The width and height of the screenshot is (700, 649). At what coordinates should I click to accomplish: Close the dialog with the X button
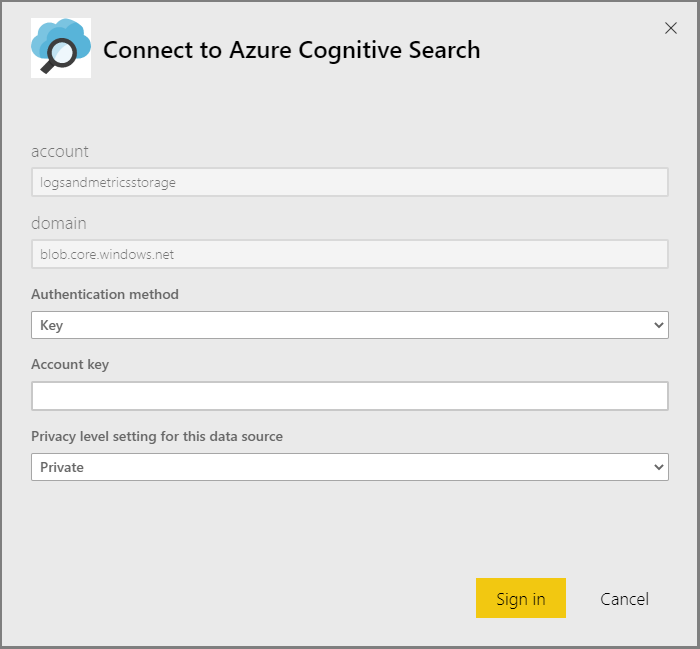click(x=671, y=28)
